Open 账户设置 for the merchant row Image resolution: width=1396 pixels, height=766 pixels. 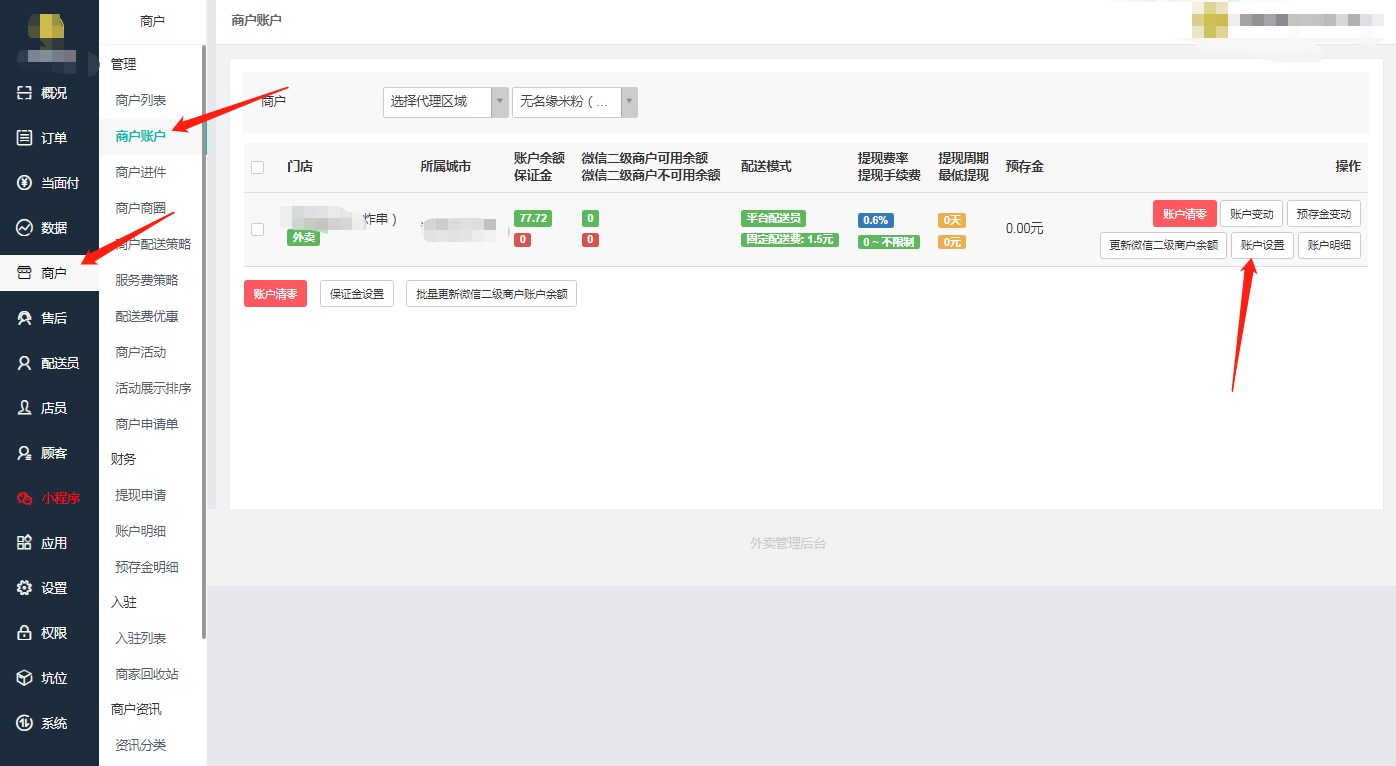(x=1262, y=246)
